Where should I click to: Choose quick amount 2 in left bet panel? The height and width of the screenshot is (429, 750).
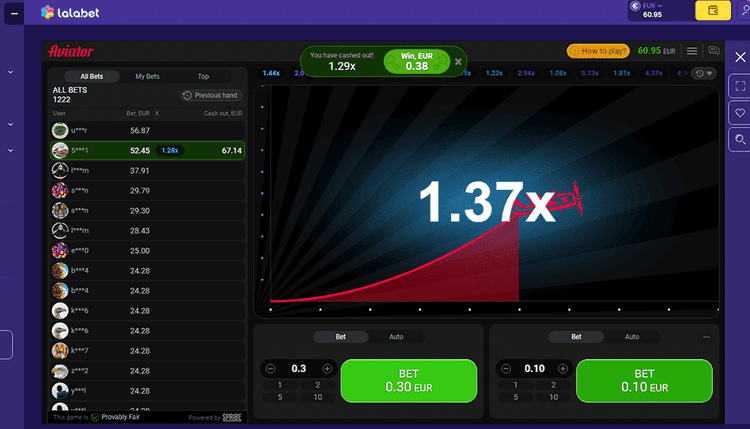coord(318,385)
